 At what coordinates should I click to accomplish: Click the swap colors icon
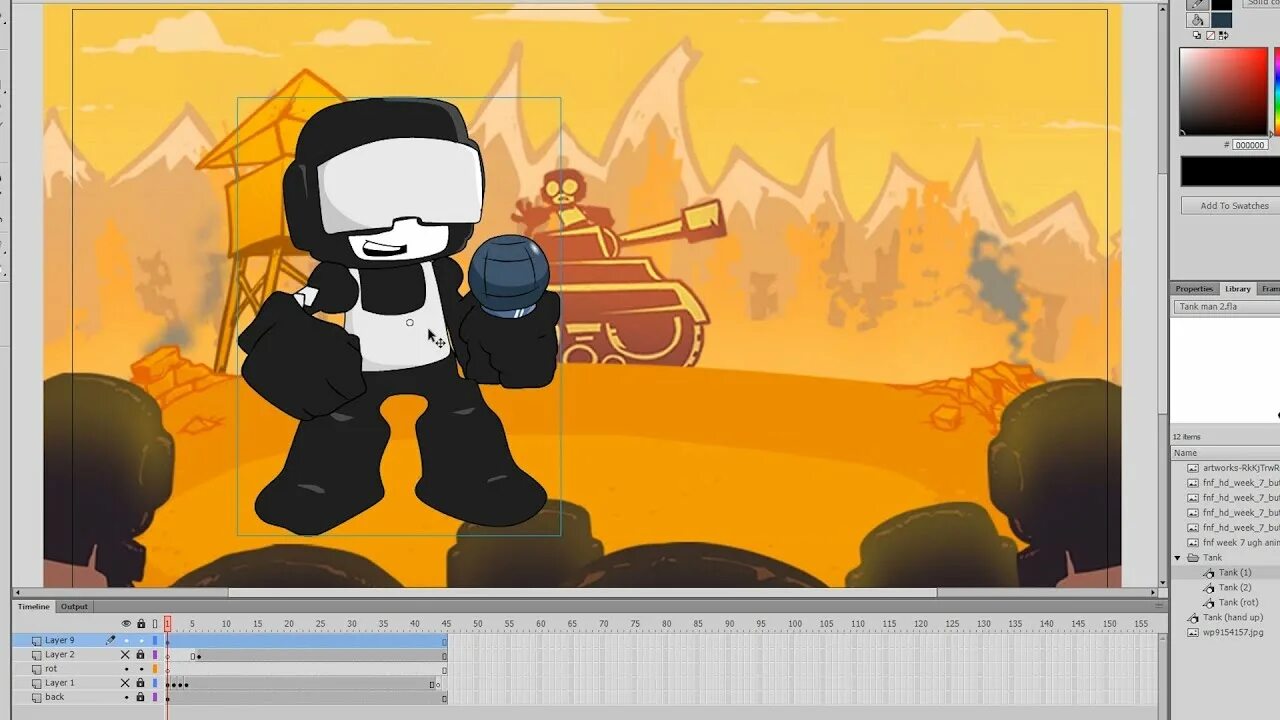pyautogui.click(x=1222, y=35)
